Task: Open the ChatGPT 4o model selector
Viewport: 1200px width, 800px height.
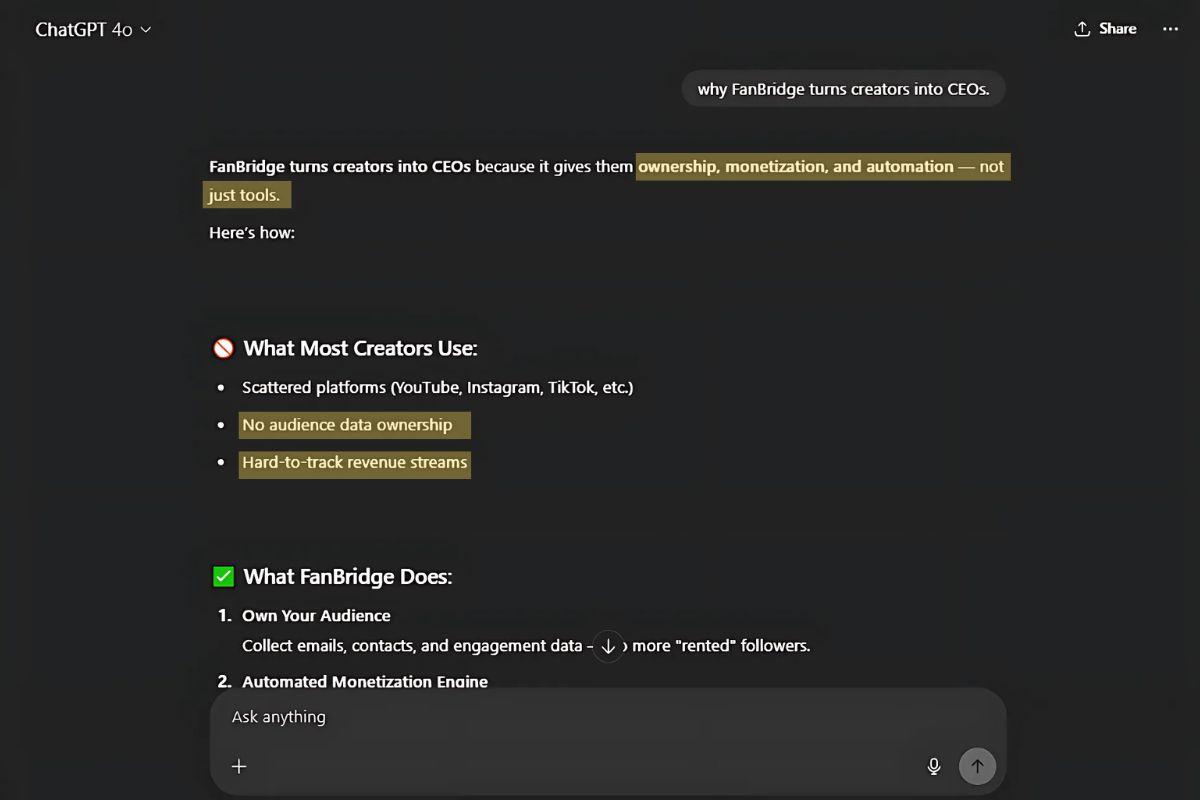Action: [x=93, y=30]
